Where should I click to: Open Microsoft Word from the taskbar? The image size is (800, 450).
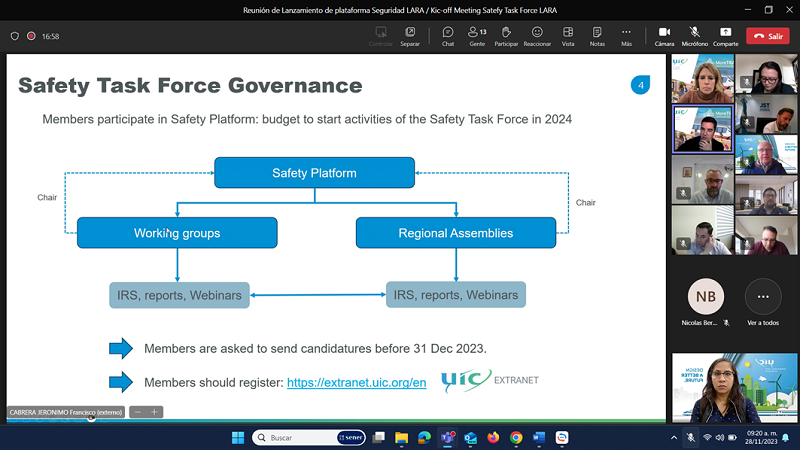(539, 438)
